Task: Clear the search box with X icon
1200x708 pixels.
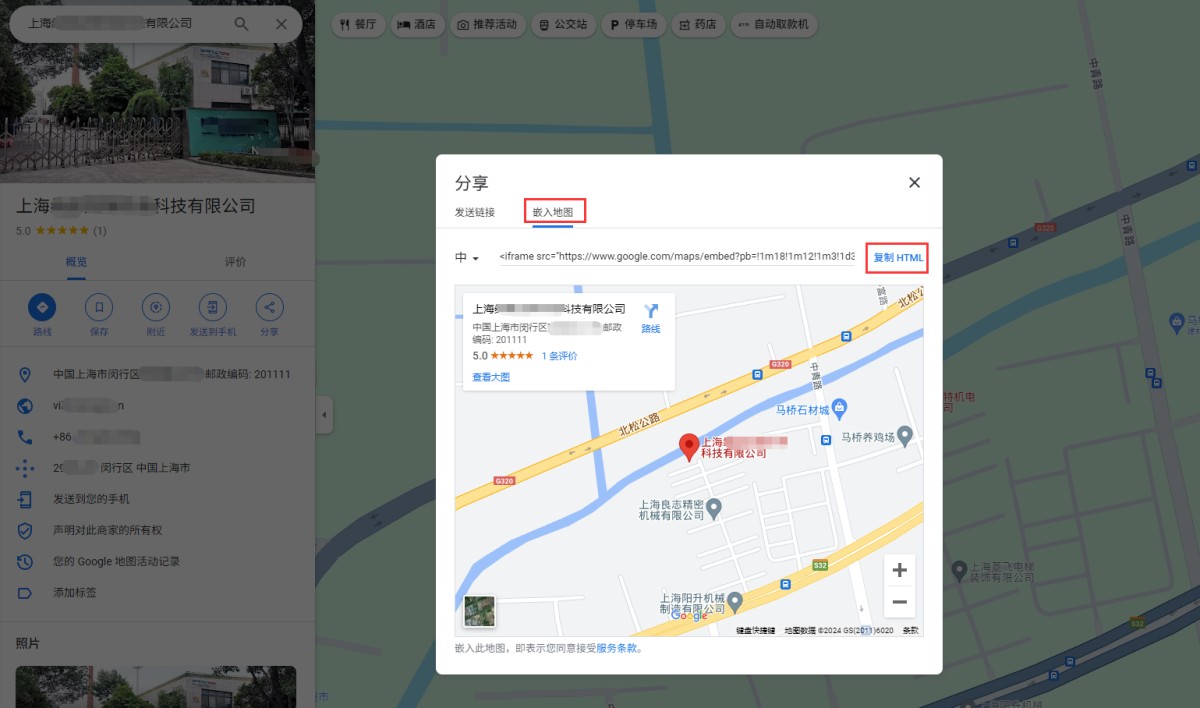Action: click(281, 24)
